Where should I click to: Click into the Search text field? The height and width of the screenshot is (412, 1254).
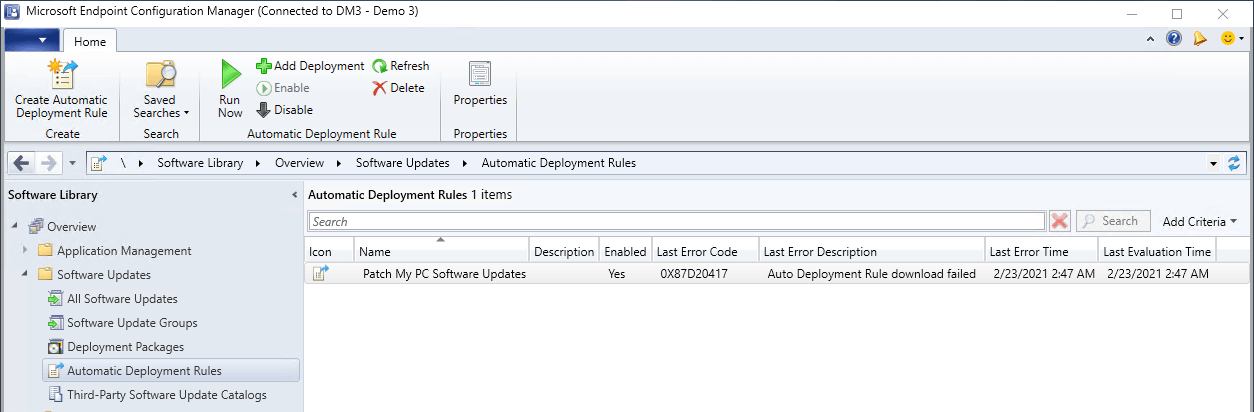tap(676, 221)
